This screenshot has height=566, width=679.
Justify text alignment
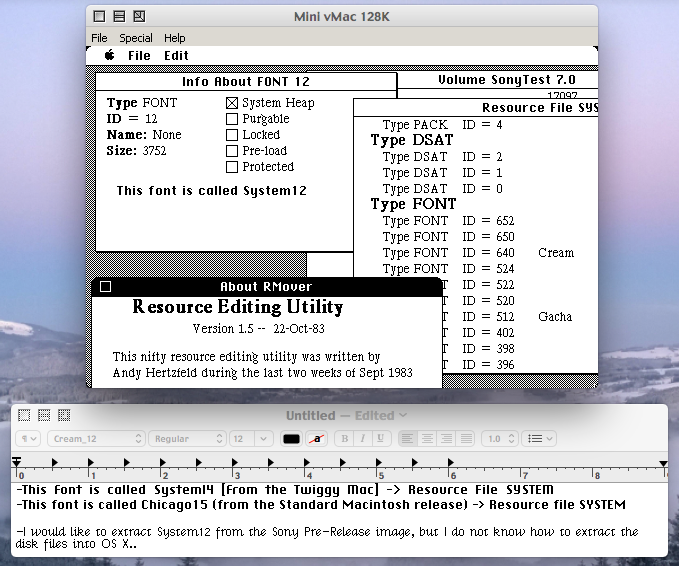pos(466,439)
